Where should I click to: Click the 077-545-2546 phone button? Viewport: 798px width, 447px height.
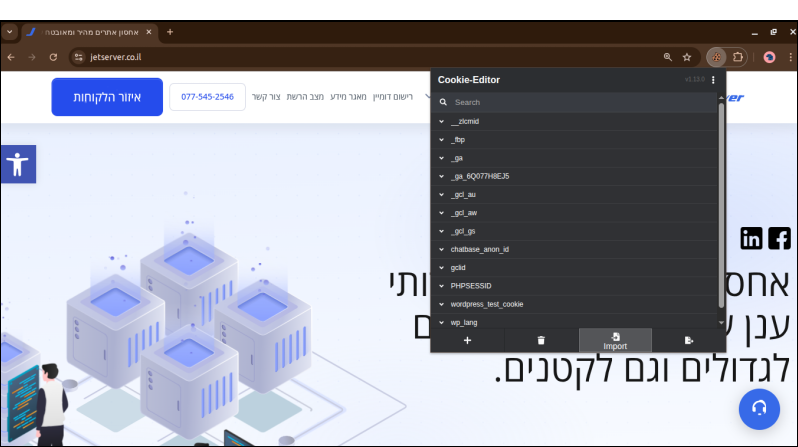tap(207, 97)
